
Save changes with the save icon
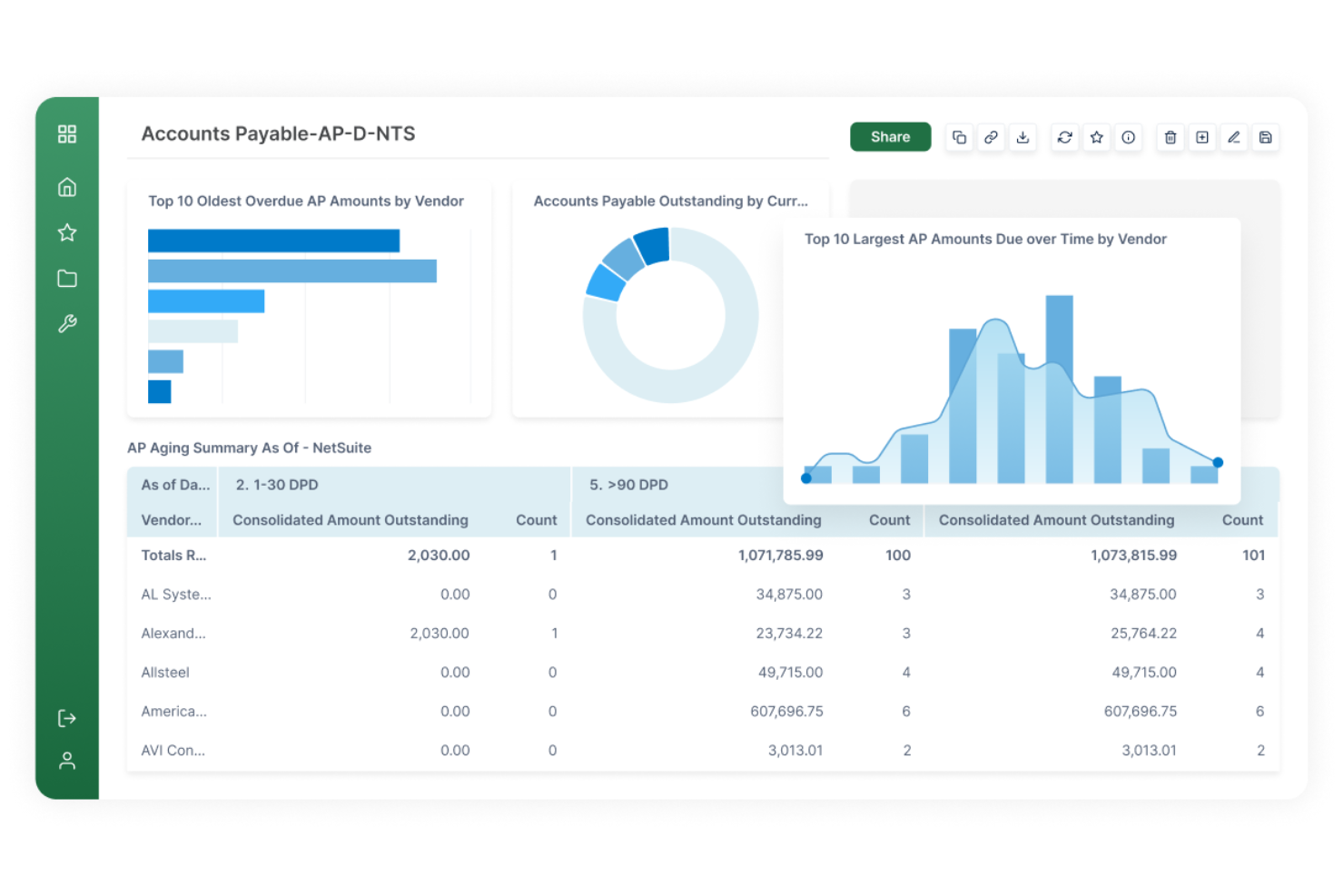[x=1266, y=137]
